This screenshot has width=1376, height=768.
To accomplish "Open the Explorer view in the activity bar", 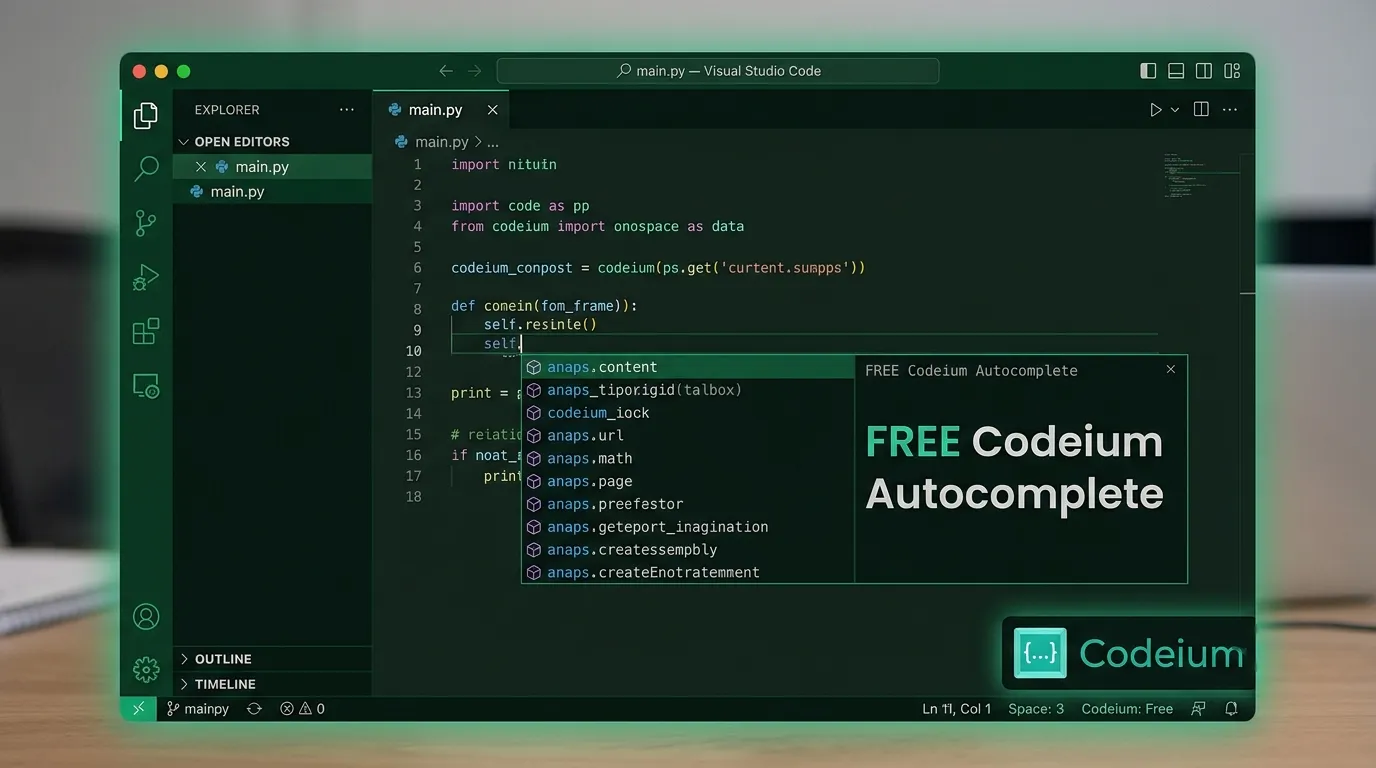I will point(146,115).
